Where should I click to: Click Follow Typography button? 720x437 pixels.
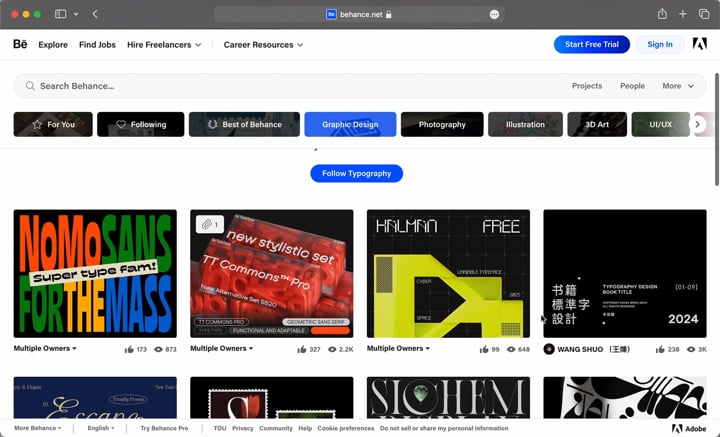(356, 174)
